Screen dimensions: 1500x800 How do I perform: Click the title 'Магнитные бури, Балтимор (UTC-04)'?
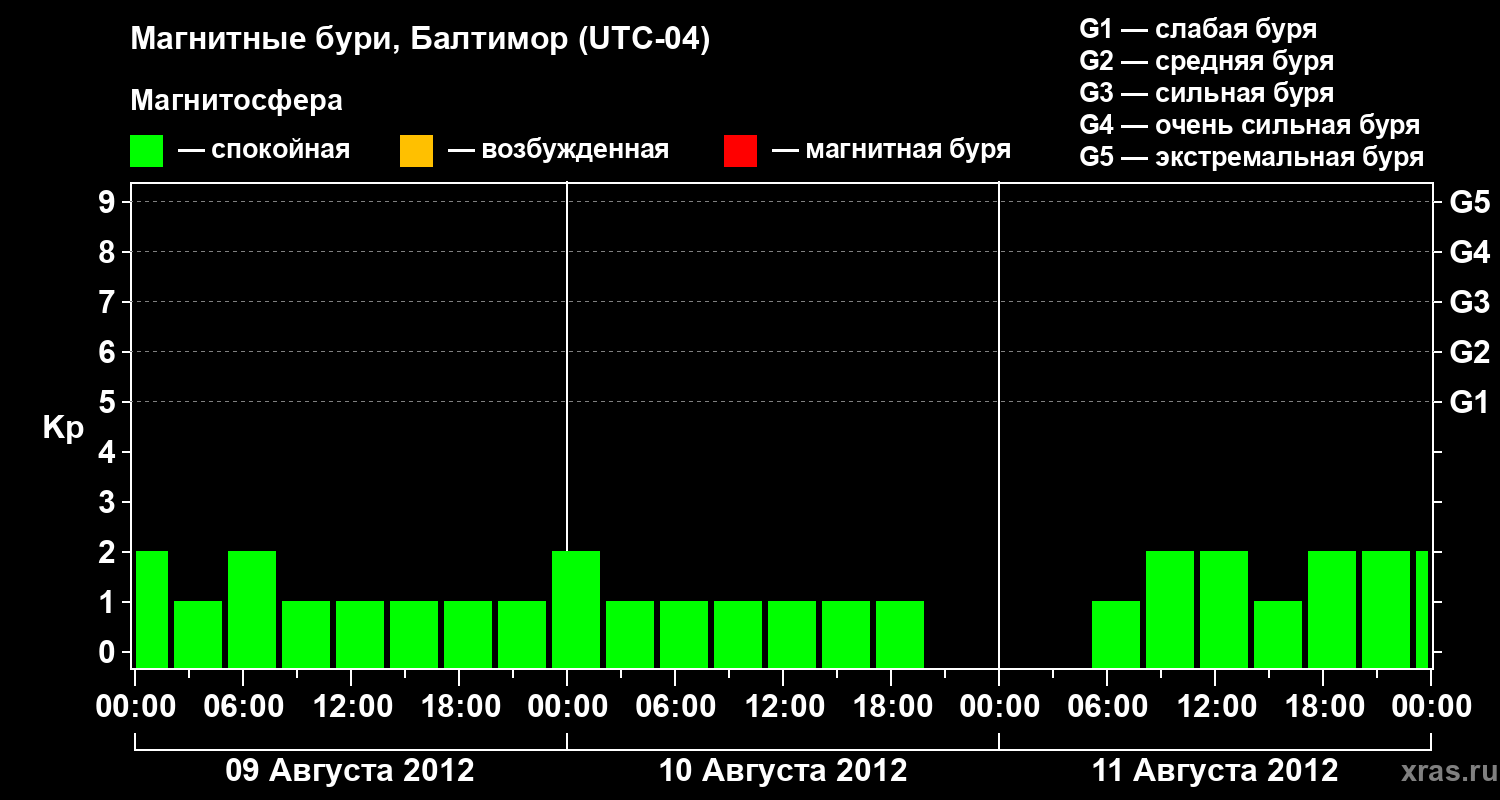point(420,40)
